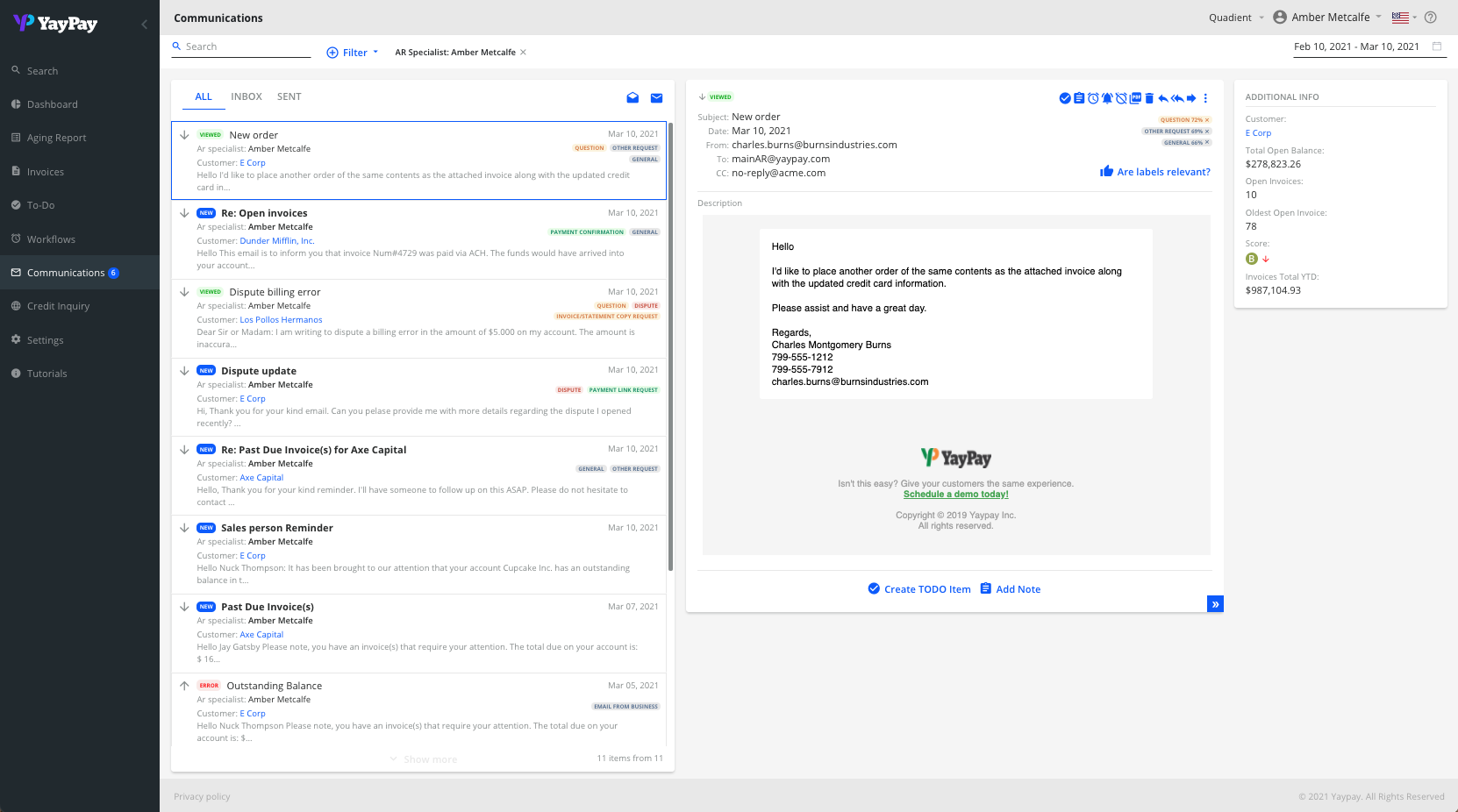
Task: Click the PDF export icon
Action: pyautogui.click(x=1135, y=98)
